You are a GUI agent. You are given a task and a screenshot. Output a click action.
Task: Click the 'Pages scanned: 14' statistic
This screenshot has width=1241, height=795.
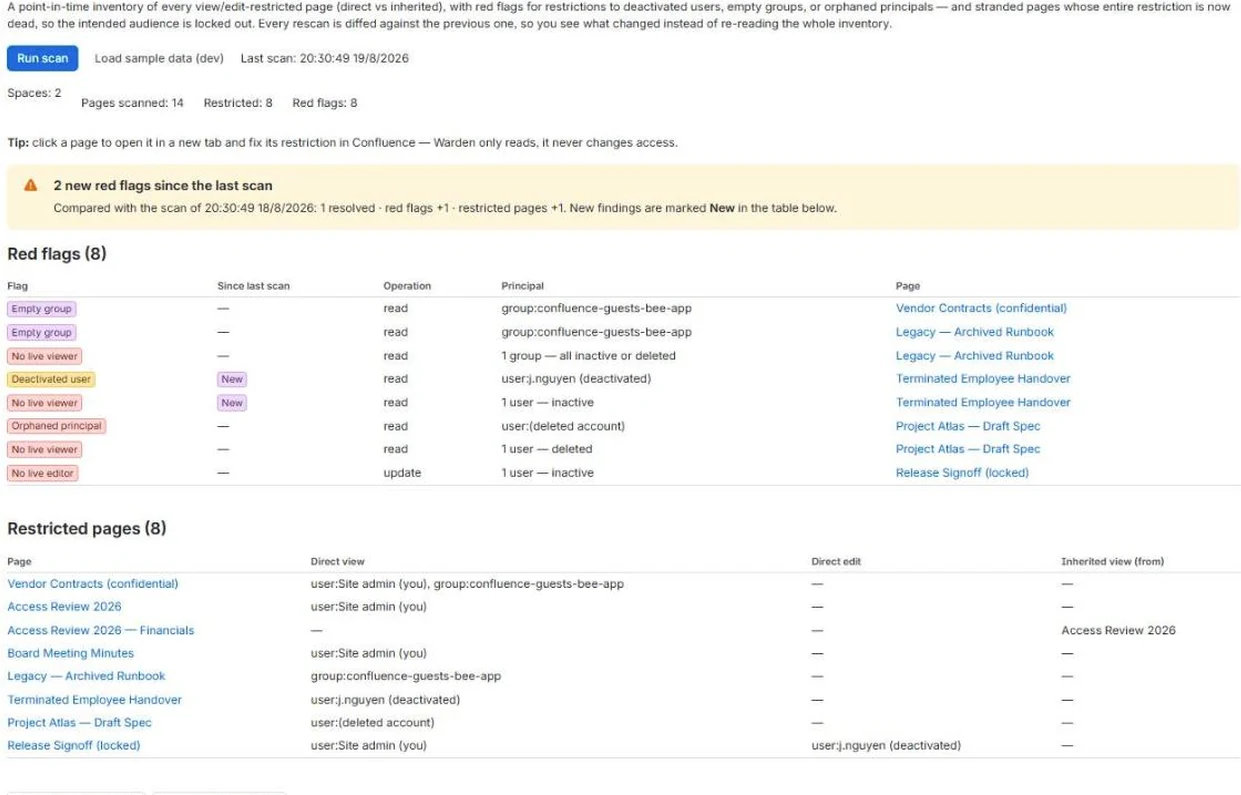click(x=132, y=103)
